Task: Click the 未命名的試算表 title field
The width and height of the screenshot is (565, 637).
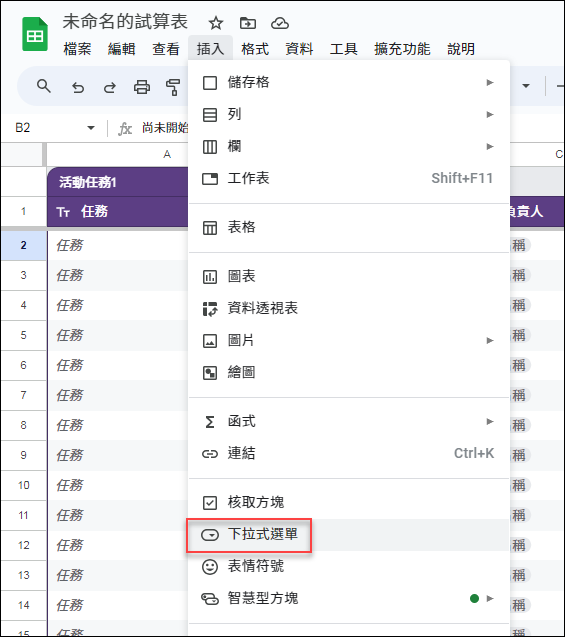Action: coord(125,22)
